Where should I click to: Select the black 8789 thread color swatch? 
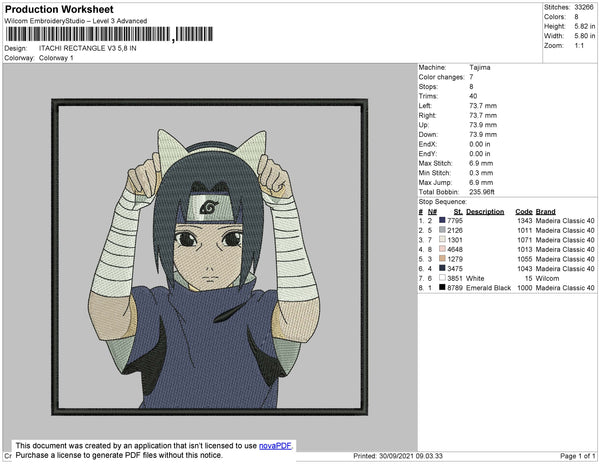pyautogui.click(x=442, y=287)
